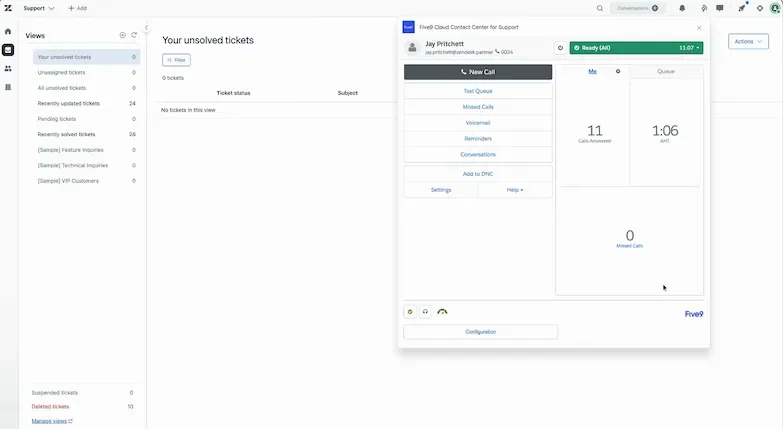This screenshot has width=783, height=429.
Task: Expand the Help dropdown in Five9
Action: click(x=515, y=190)
